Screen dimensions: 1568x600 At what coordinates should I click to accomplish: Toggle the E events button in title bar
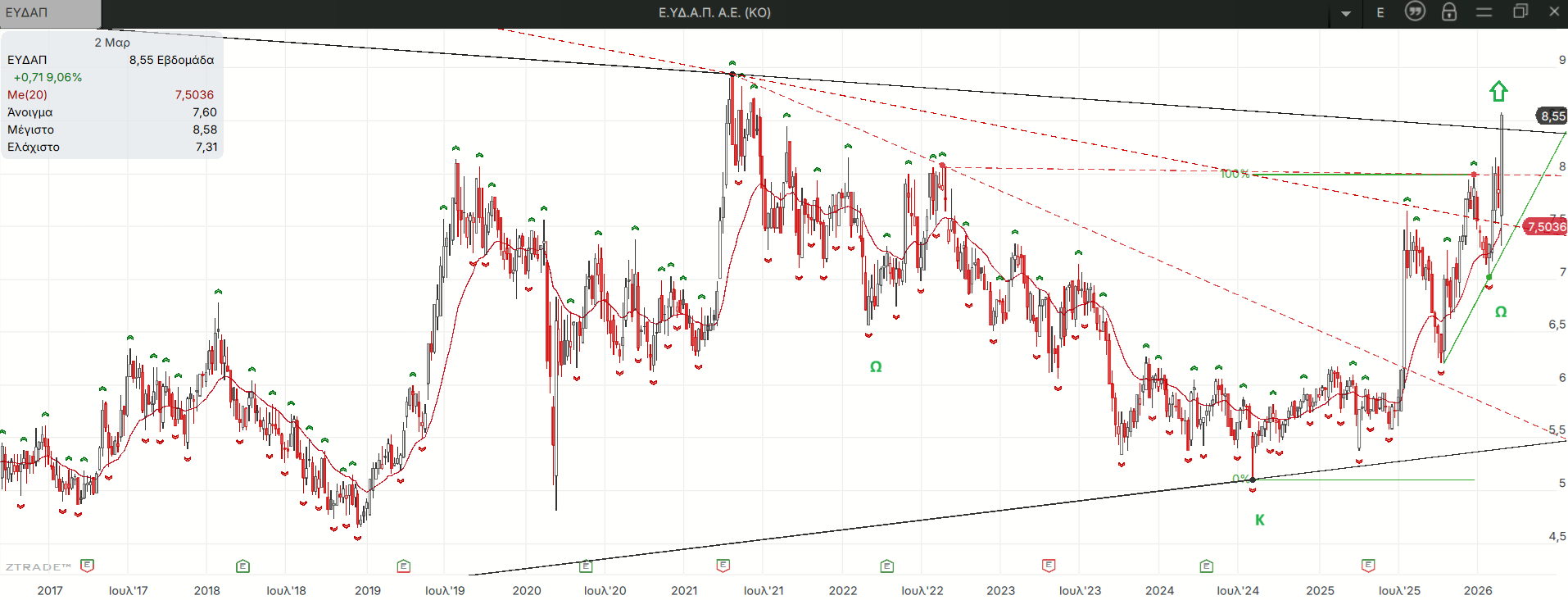click(x=1380, y=12)
